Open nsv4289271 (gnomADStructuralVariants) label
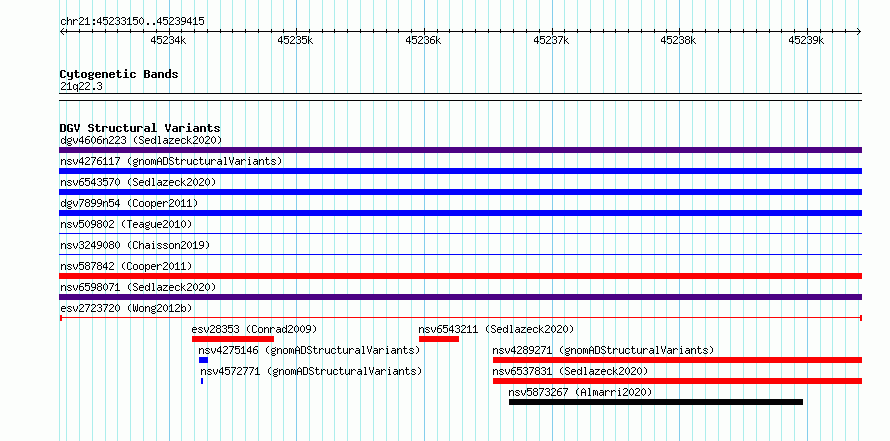The image size is (890, 441). pyautogui.click(x=603, y=350)
